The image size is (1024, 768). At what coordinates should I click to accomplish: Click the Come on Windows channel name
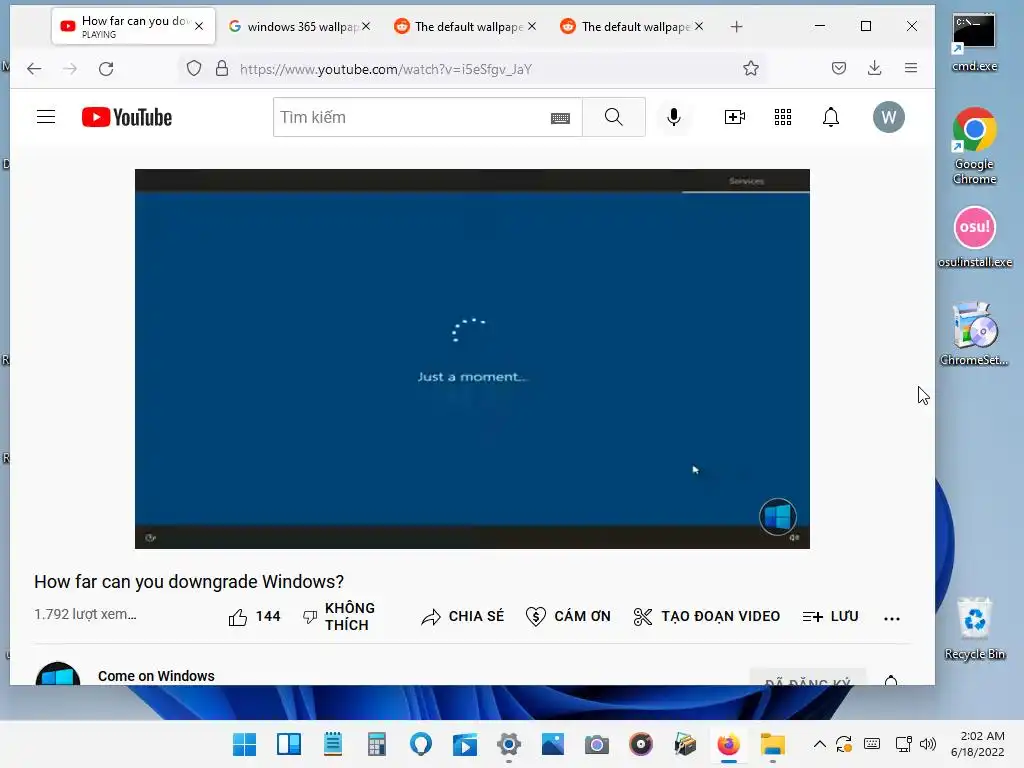[156, 676]
